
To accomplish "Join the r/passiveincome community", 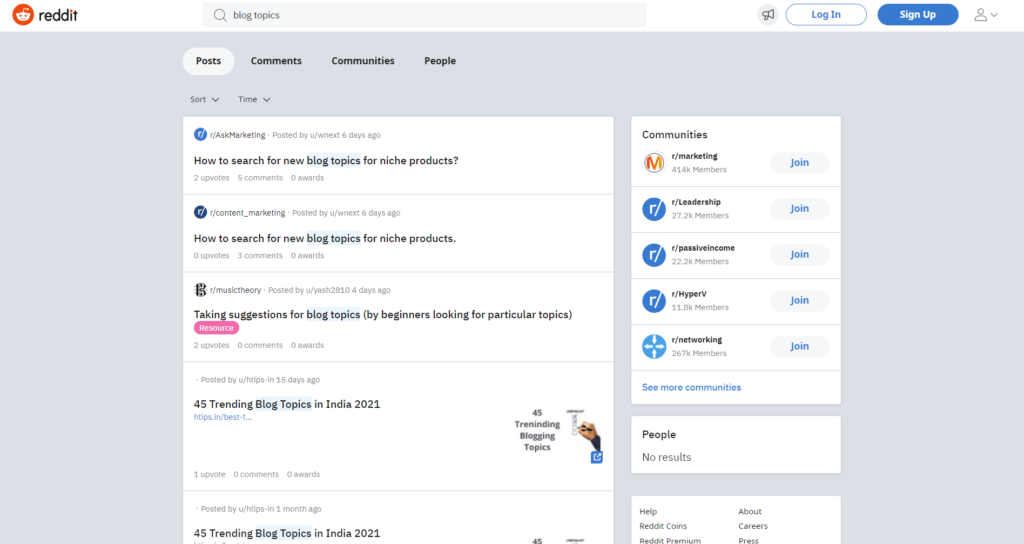I will 799,255.
